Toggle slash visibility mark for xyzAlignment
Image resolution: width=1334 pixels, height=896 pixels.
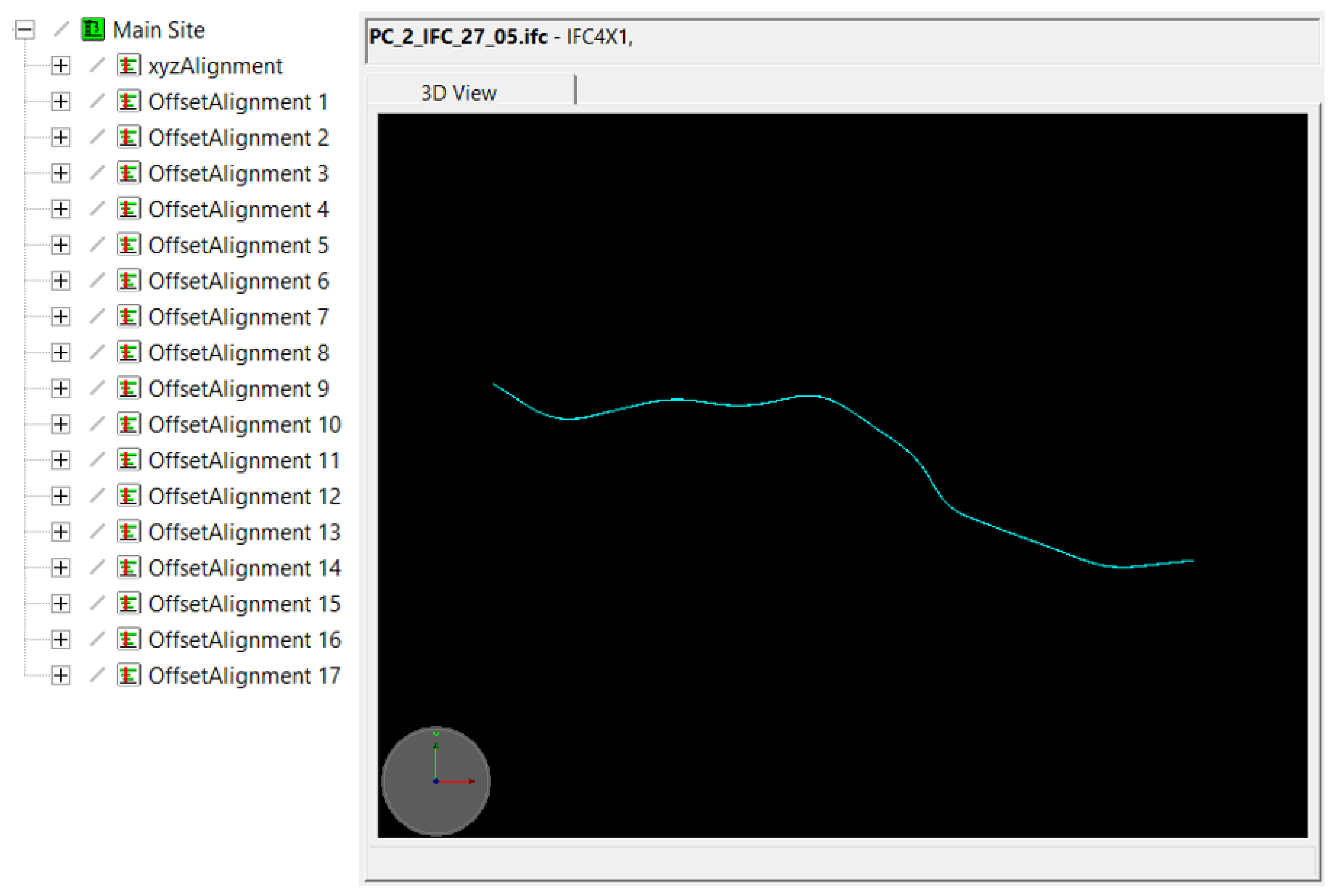97,65
